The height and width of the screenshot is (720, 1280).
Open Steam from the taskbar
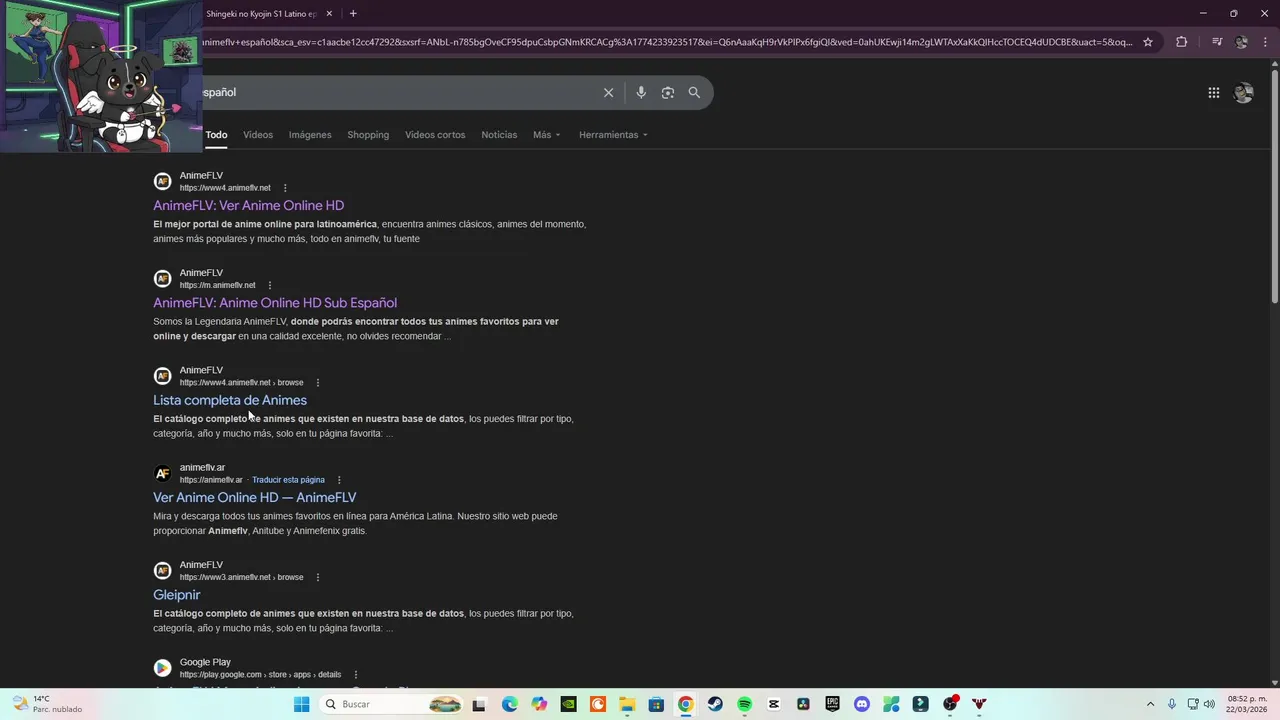(x=715, y=704)
